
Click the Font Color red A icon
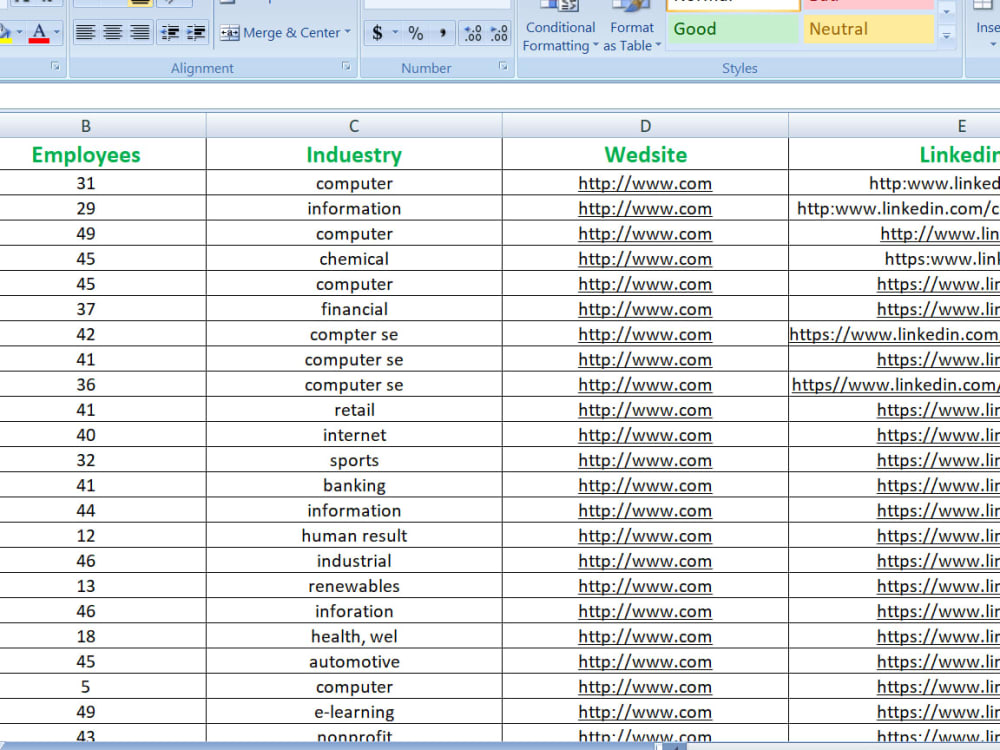pyautogui.click(x=39, y=32)
